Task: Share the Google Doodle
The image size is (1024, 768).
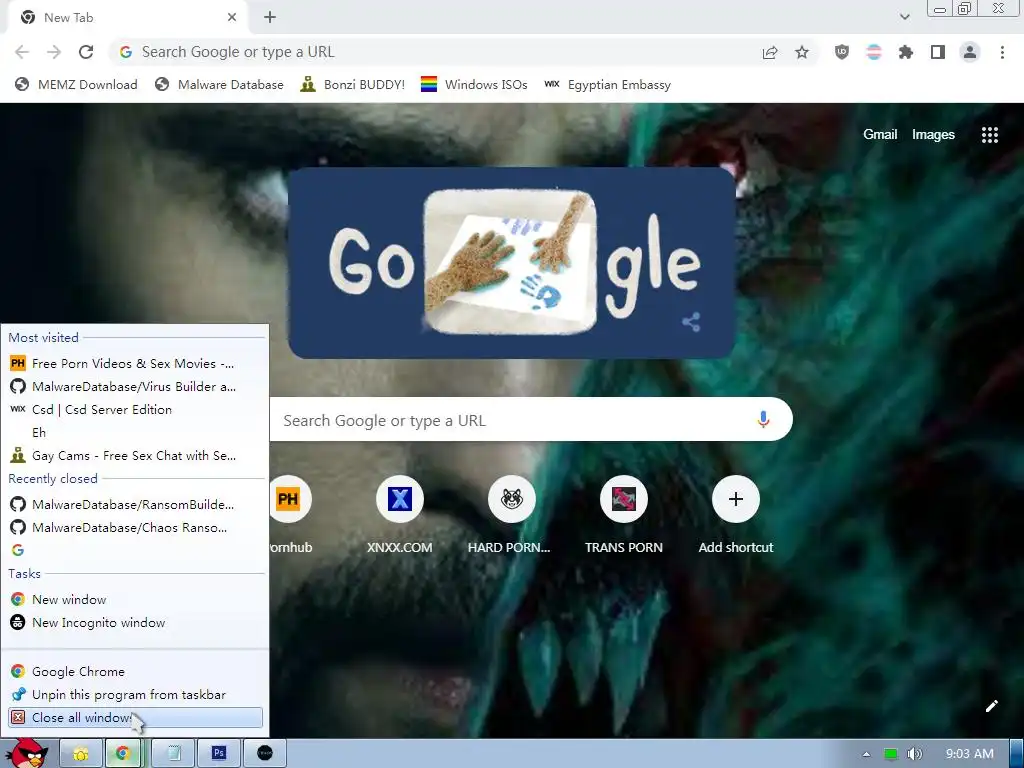Action: click(x=691, y=322)
